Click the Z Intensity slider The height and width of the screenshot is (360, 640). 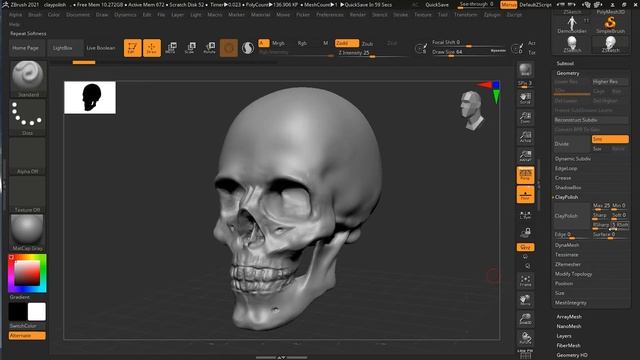pyautogui.click(x=372, y=53)
